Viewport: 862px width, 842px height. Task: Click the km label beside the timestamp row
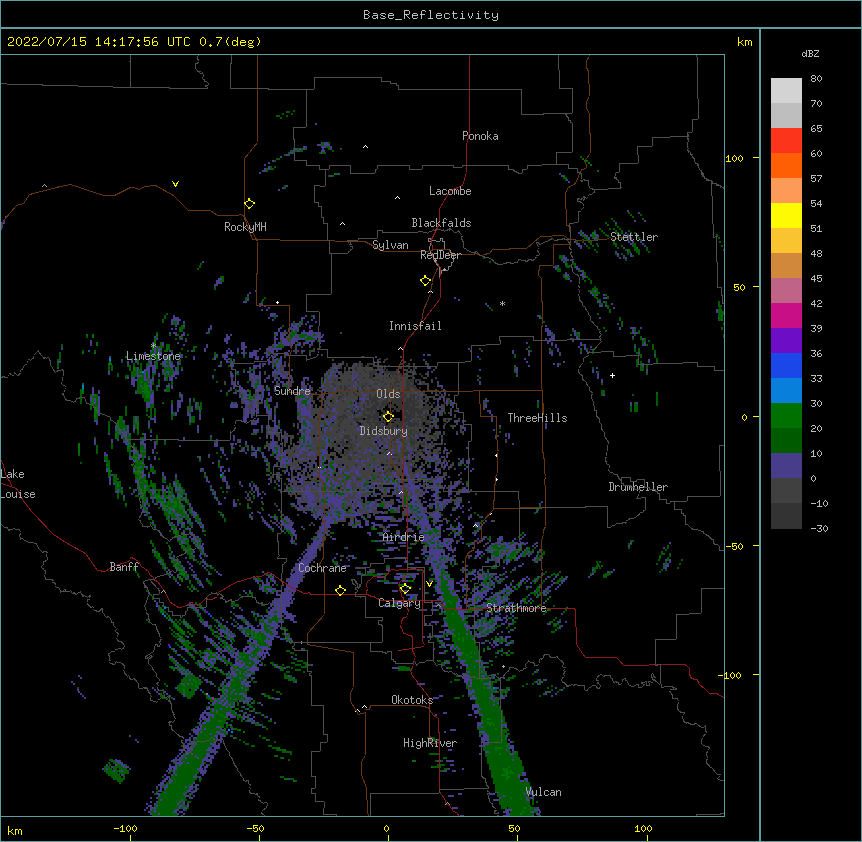pos(744,42)
